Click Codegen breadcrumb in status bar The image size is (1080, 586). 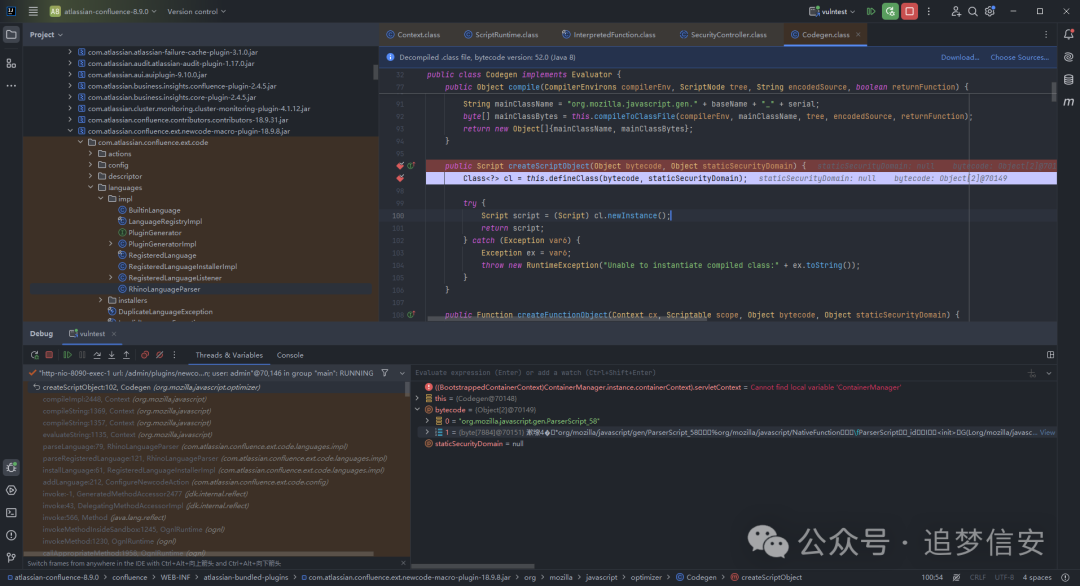pyautogui.click(x=696, y=578)
